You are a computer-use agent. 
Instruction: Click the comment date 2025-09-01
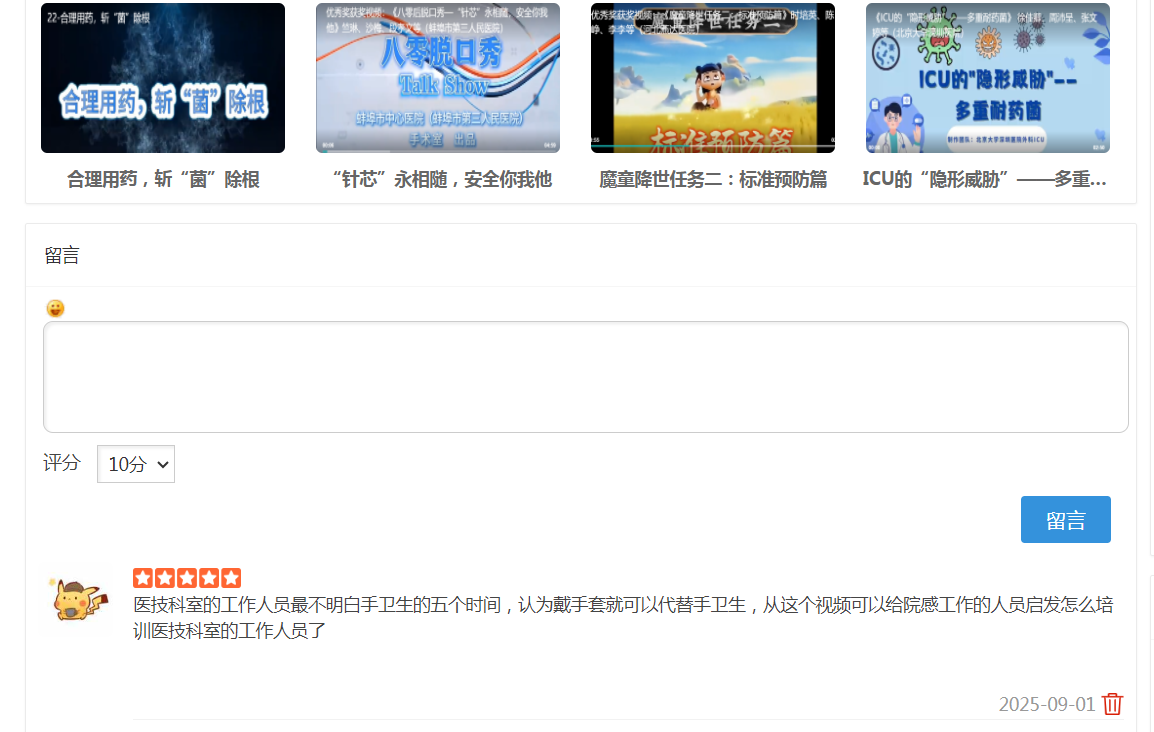pyautogui.click(x=1046, y=704)
